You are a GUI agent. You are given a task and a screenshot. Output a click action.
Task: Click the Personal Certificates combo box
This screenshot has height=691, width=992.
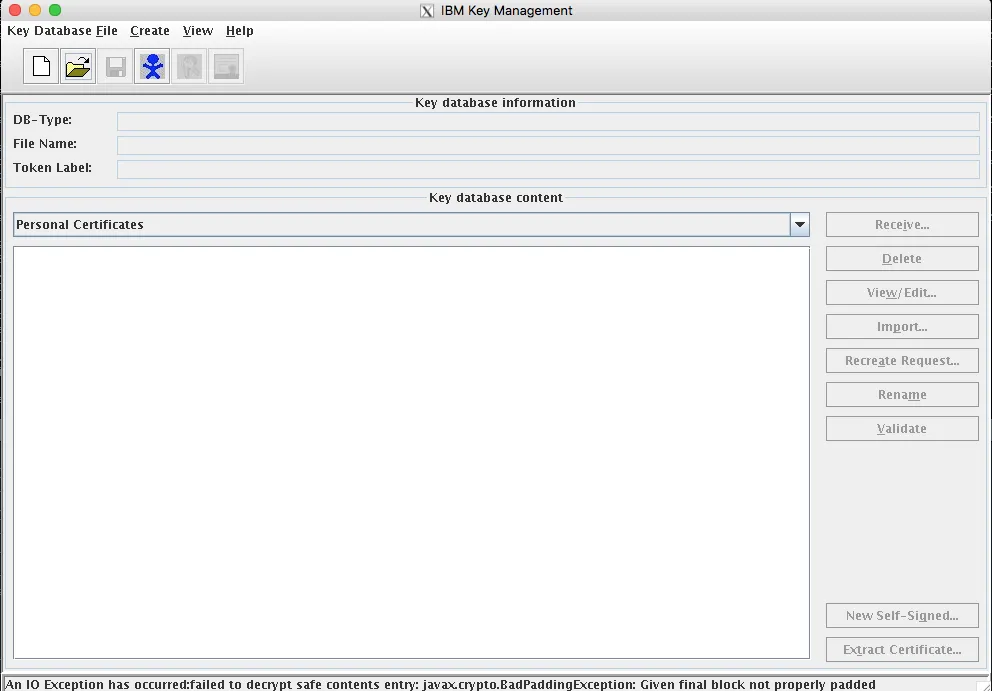pos(411,225)
